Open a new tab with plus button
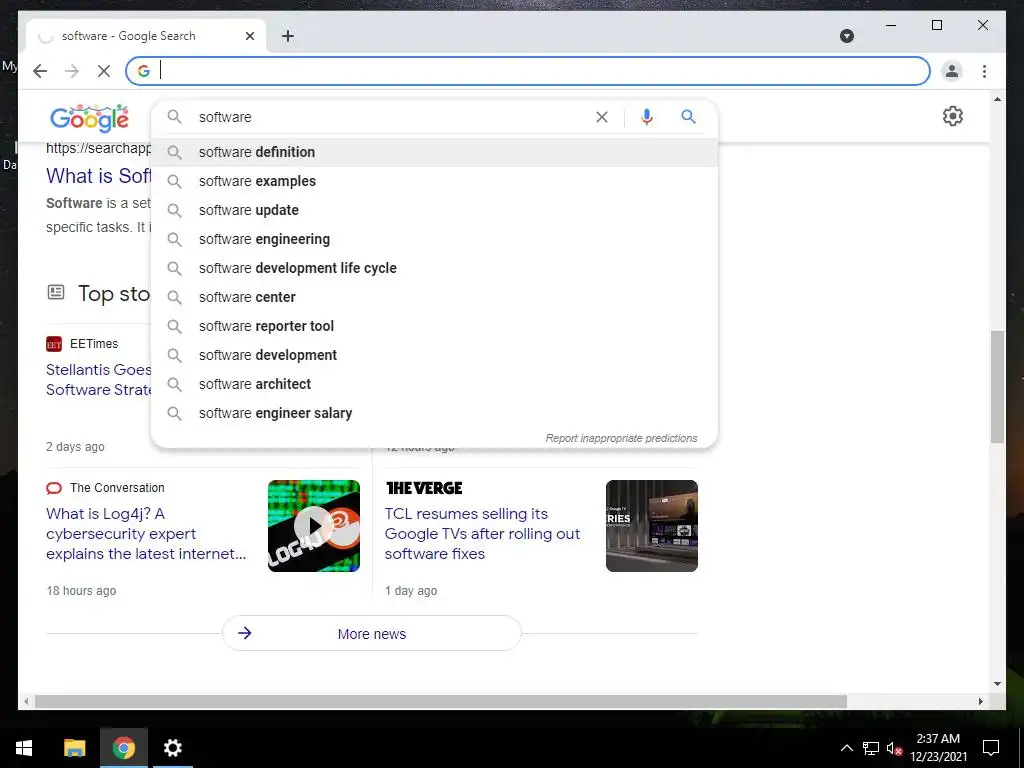Viewport: 1024px width, 768px height. pyautogui.click(x=288, y=36)
